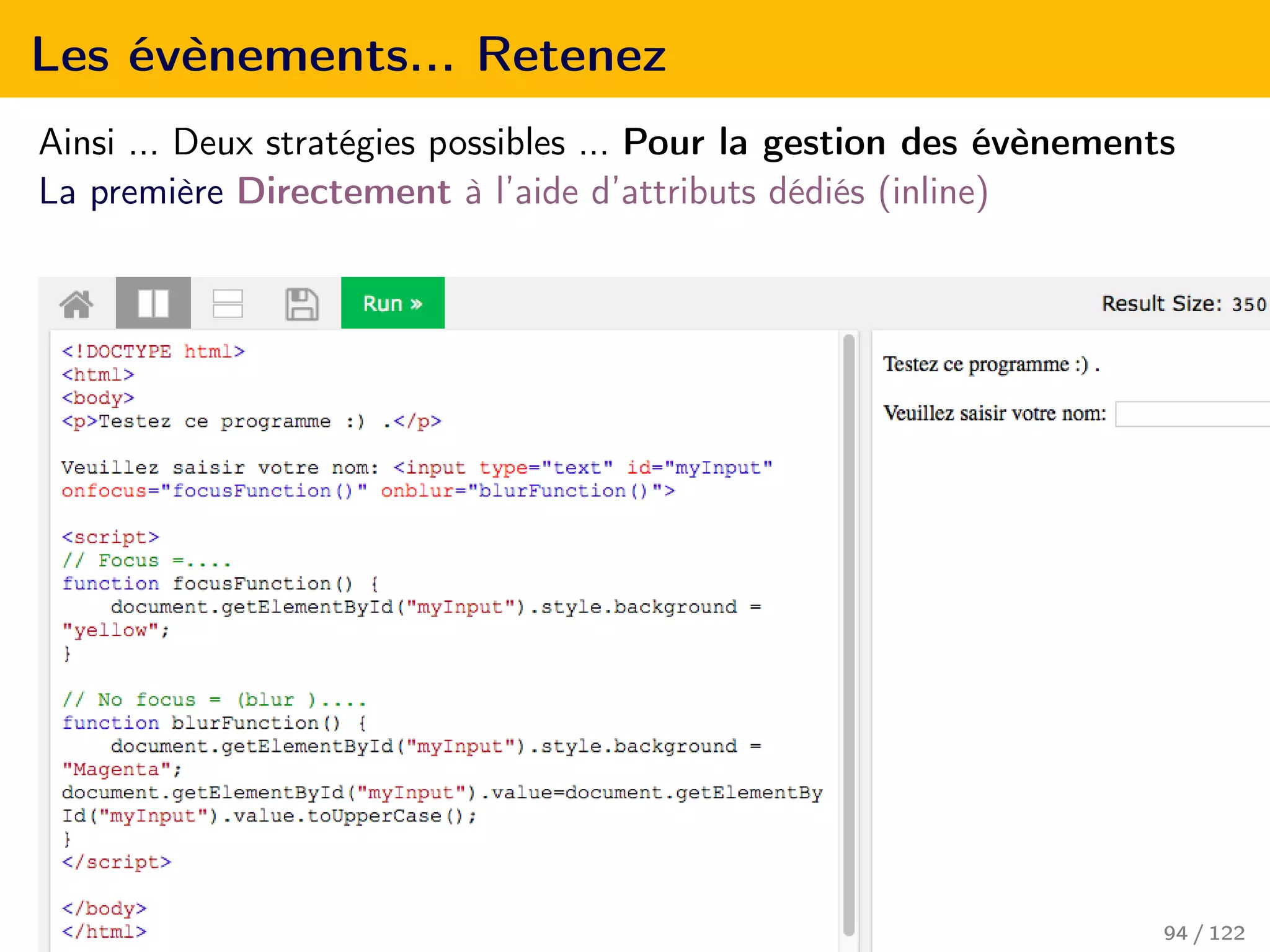Click the '<p>Testez ce programme :) .</p>' line
Image resolution: width=1270 pixels, height=952 pixels.
(251, 421)
